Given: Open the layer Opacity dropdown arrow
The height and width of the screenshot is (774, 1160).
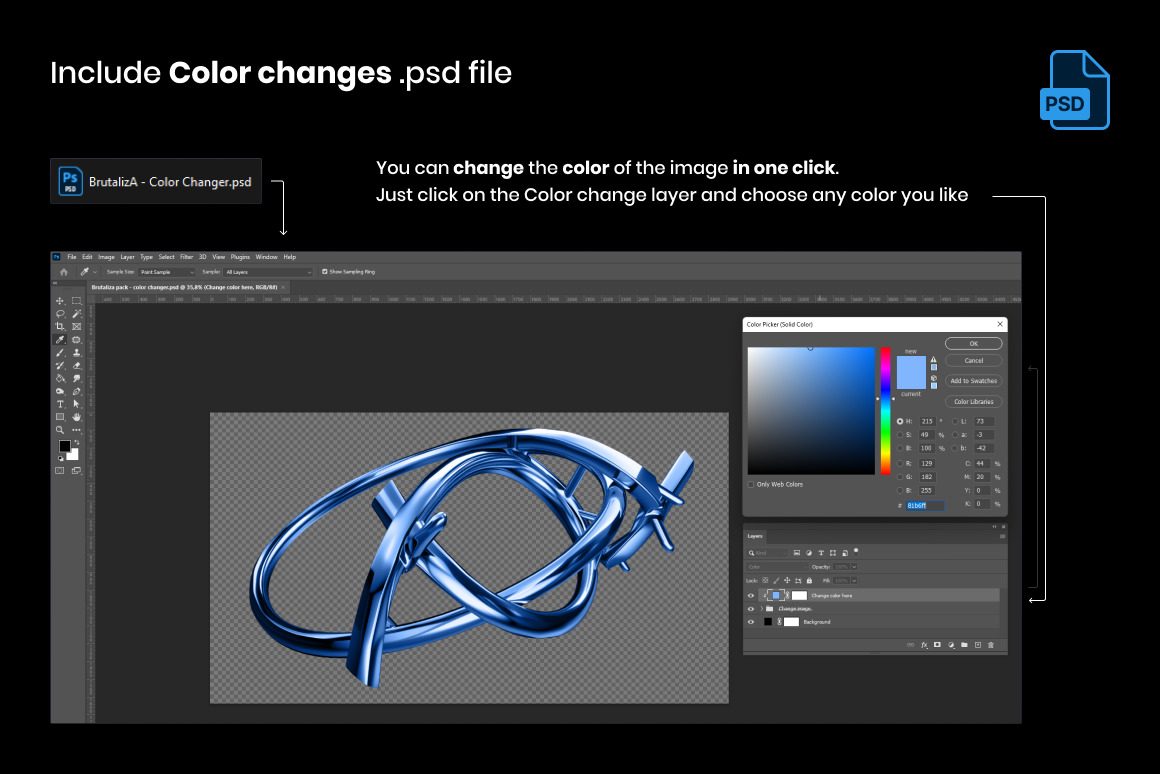Looking at the screenshot, I should click(x=854, y=567).
